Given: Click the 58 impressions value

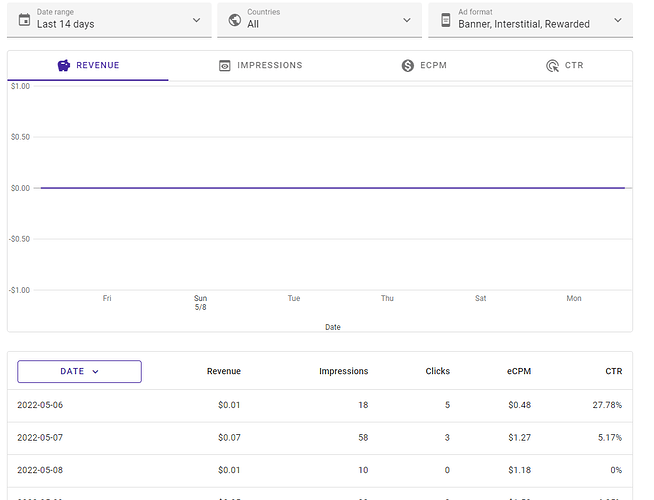Looking at the screenshot, I should pos(363,437).
